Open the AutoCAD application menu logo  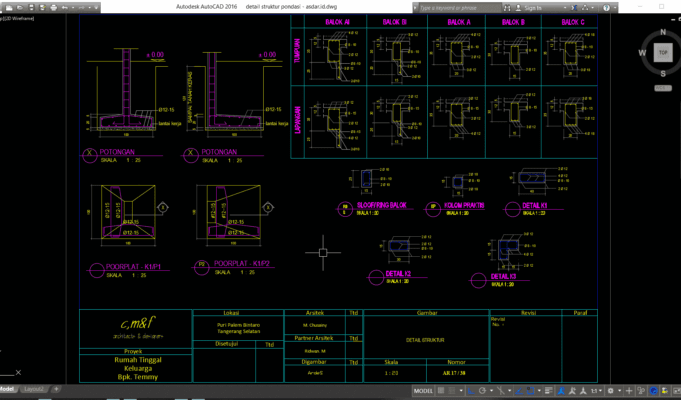pos(8,8)
